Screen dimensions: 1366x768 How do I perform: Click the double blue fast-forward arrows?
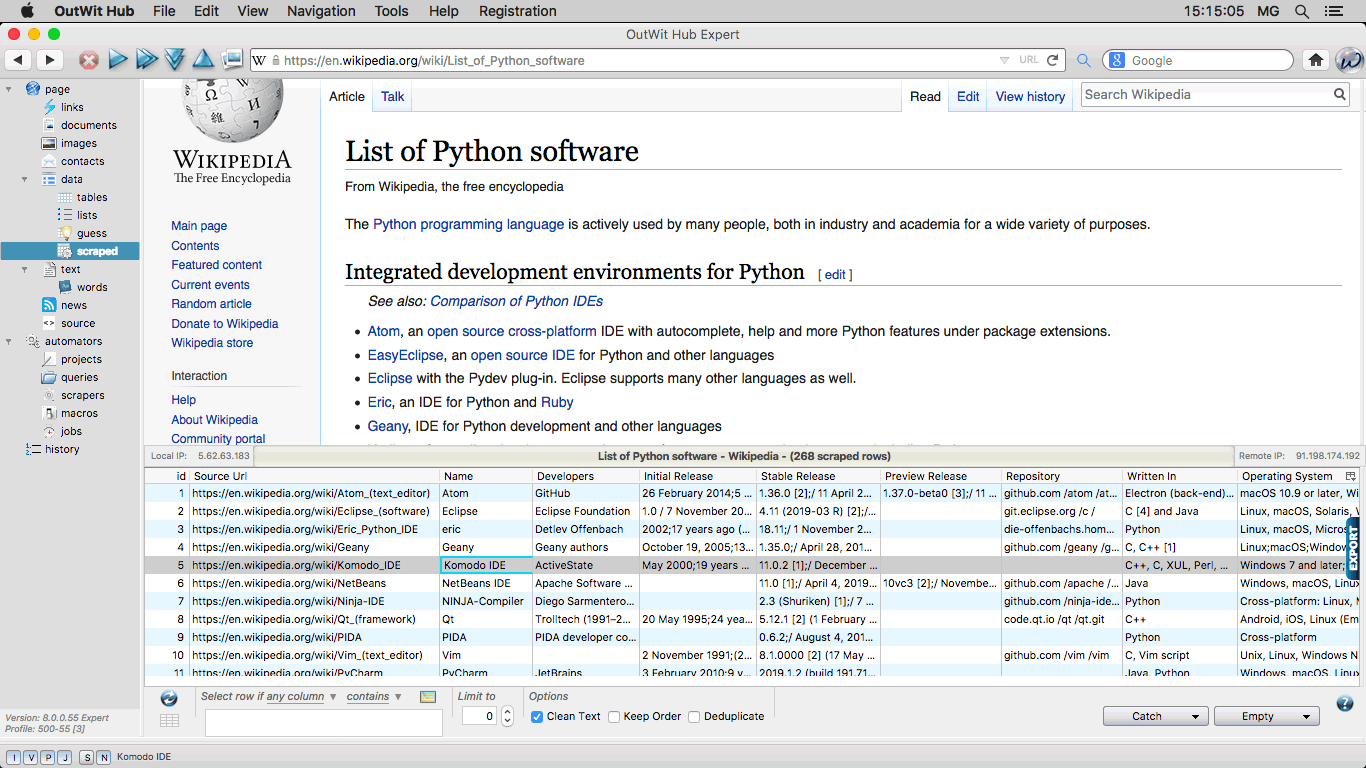tap(147, 60)
